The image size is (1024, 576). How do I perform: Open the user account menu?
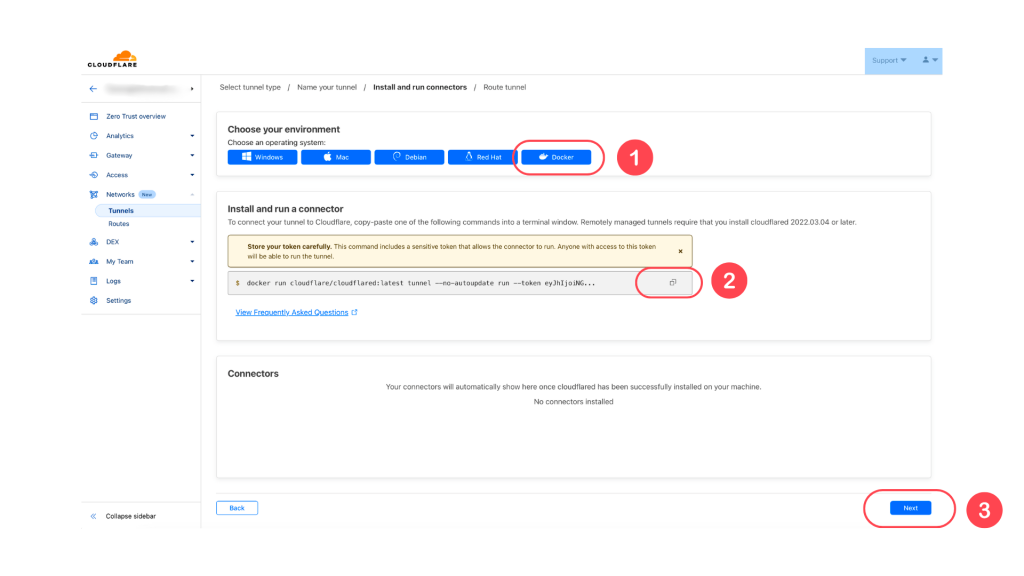[930, 60]
